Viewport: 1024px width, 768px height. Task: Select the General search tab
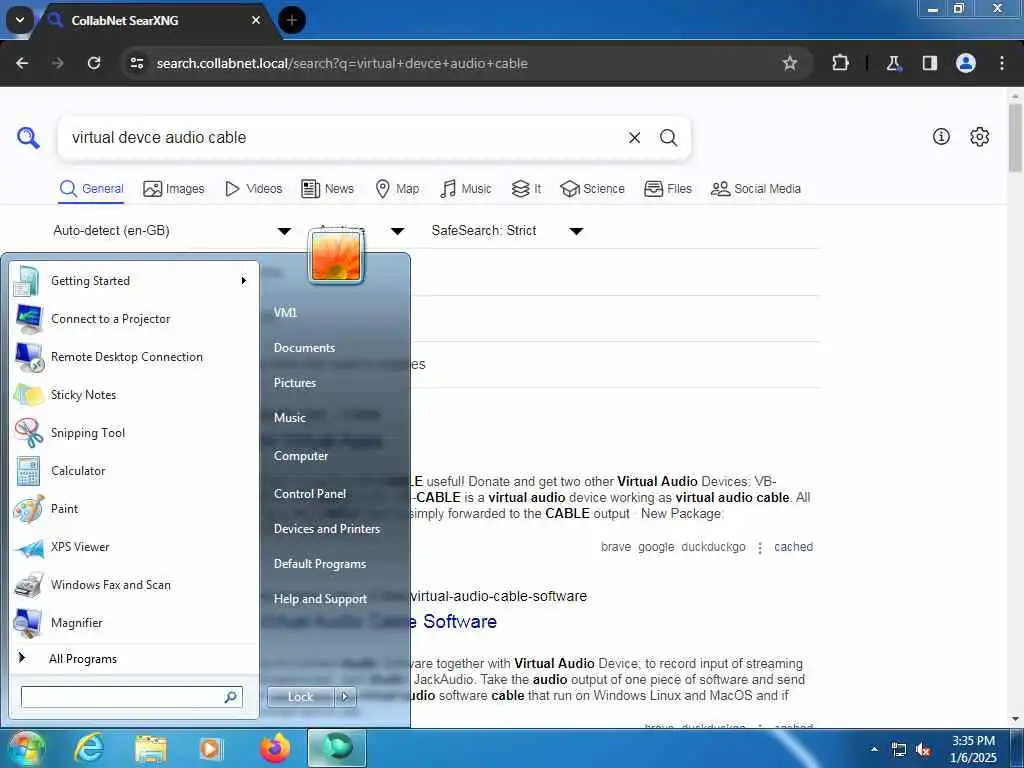tap(91, 189)
